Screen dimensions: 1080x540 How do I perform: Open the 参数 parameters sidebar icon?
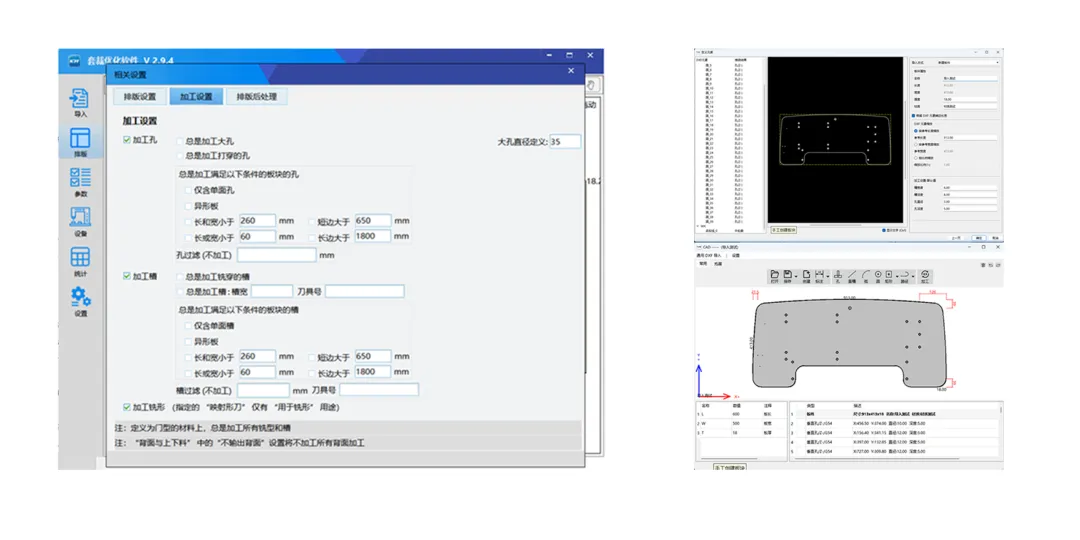pos(81,182)
